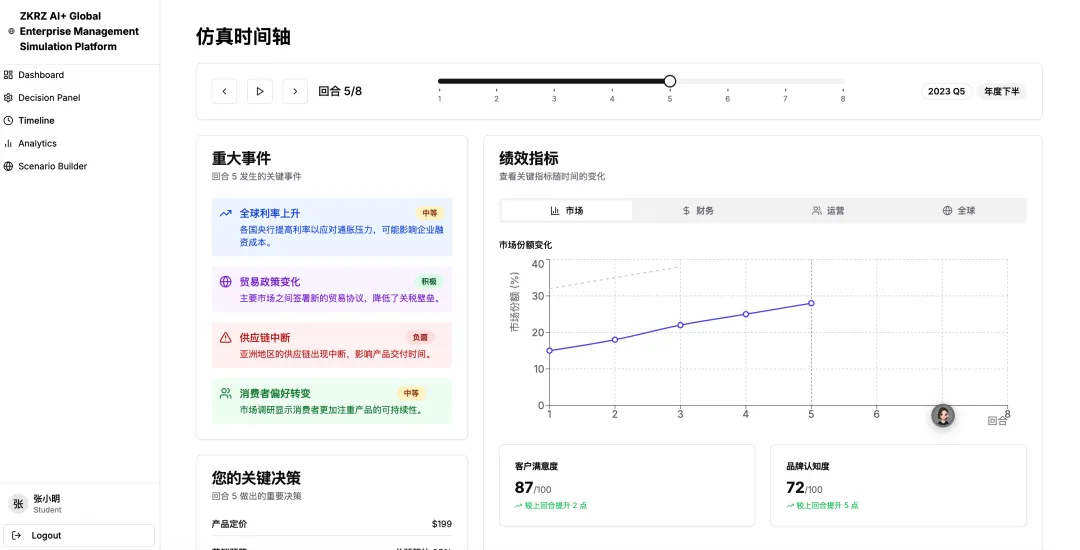Click the Analytics bar chart icon
The image size is (1080, 550).
[8, 143]
